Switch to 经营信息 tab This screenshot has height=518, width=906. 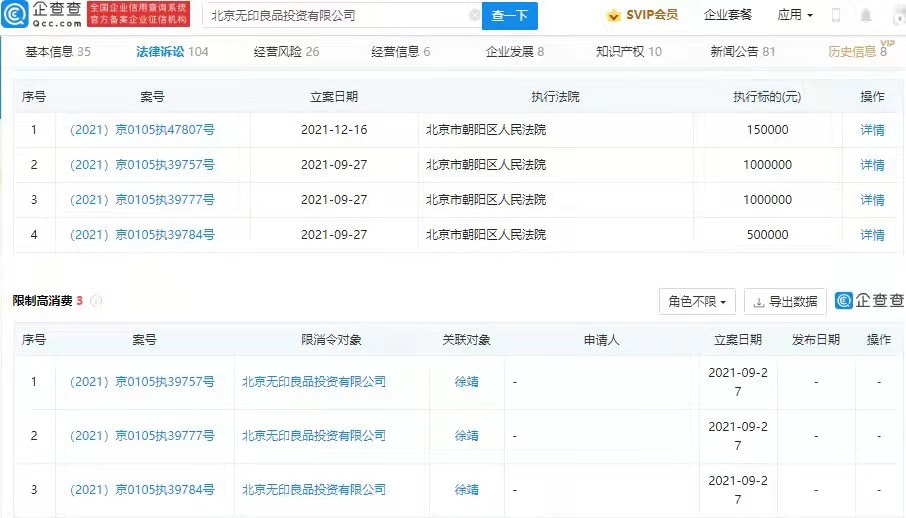tap(400, 51)
